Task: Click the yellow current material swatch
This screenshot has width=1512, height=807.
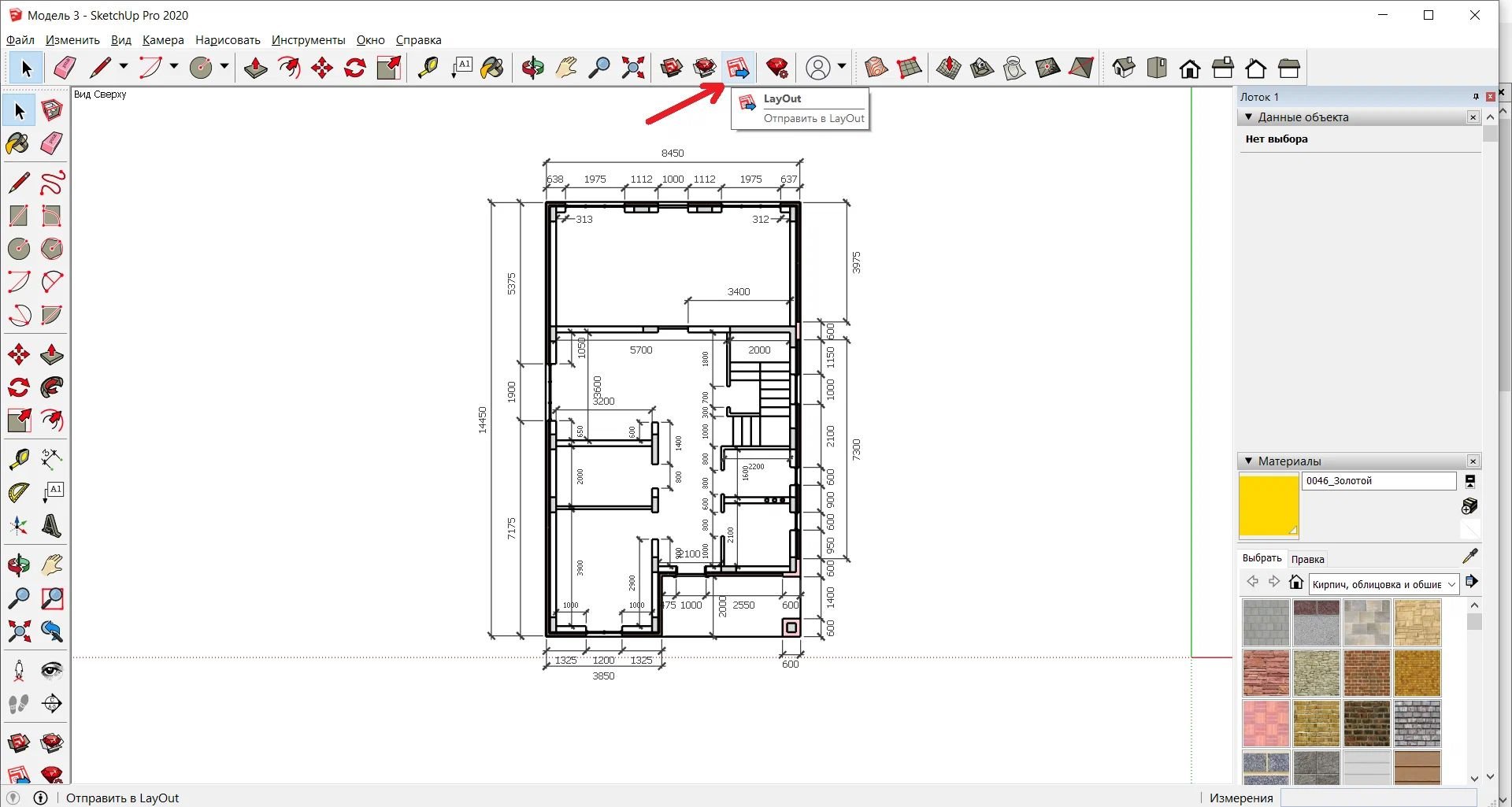Action: [1269, 505]
